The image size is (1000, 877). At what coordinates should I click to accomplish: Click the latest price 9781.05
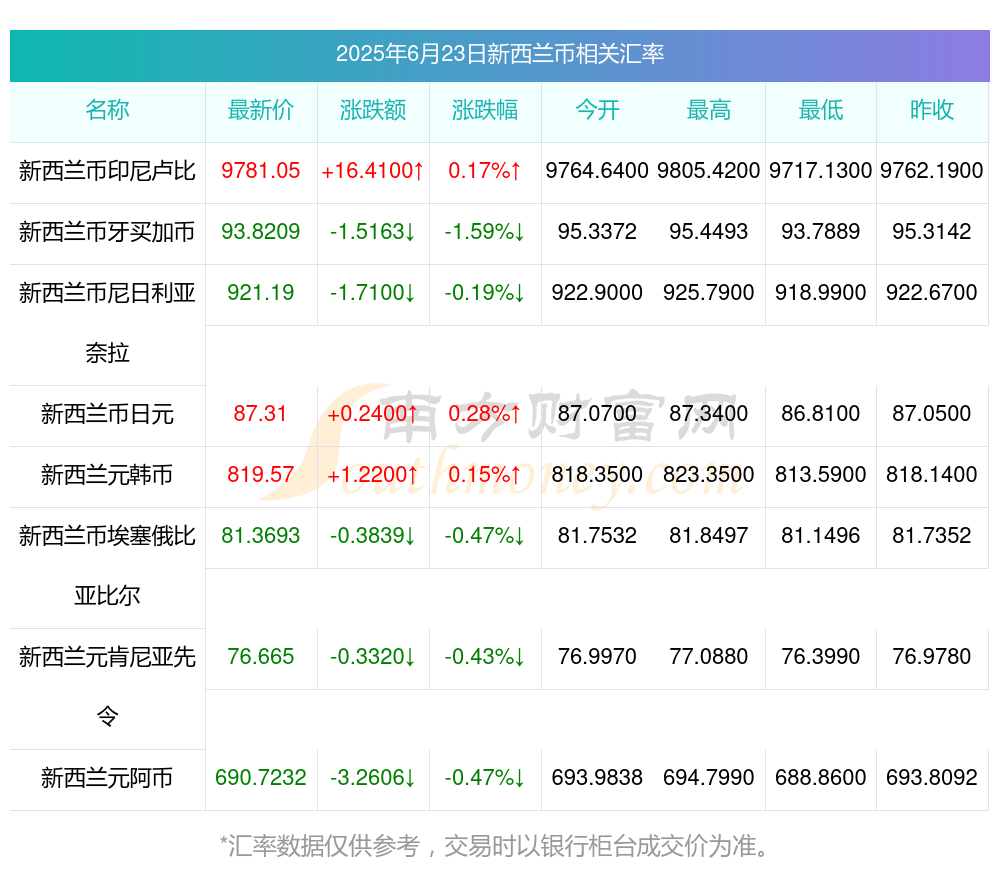click(x=261, y=171)
